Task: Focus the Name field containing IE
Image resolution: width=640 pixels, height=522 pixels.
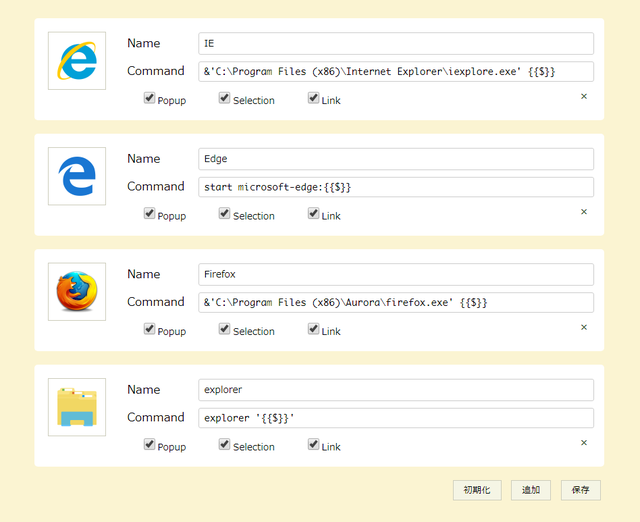Action: 396,44
